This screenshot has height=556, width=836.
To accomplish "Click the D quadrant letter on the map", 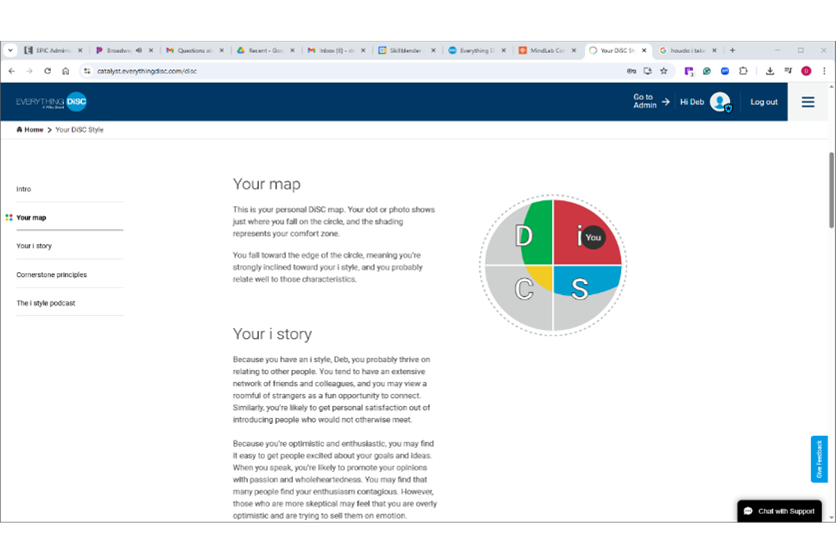I will click(524, 236).
